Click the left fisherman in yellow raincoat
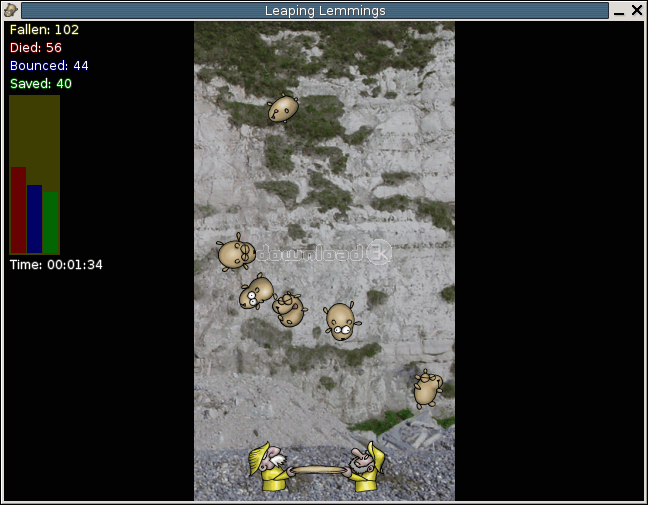The image size is (648, 505). tap(269, 467)
